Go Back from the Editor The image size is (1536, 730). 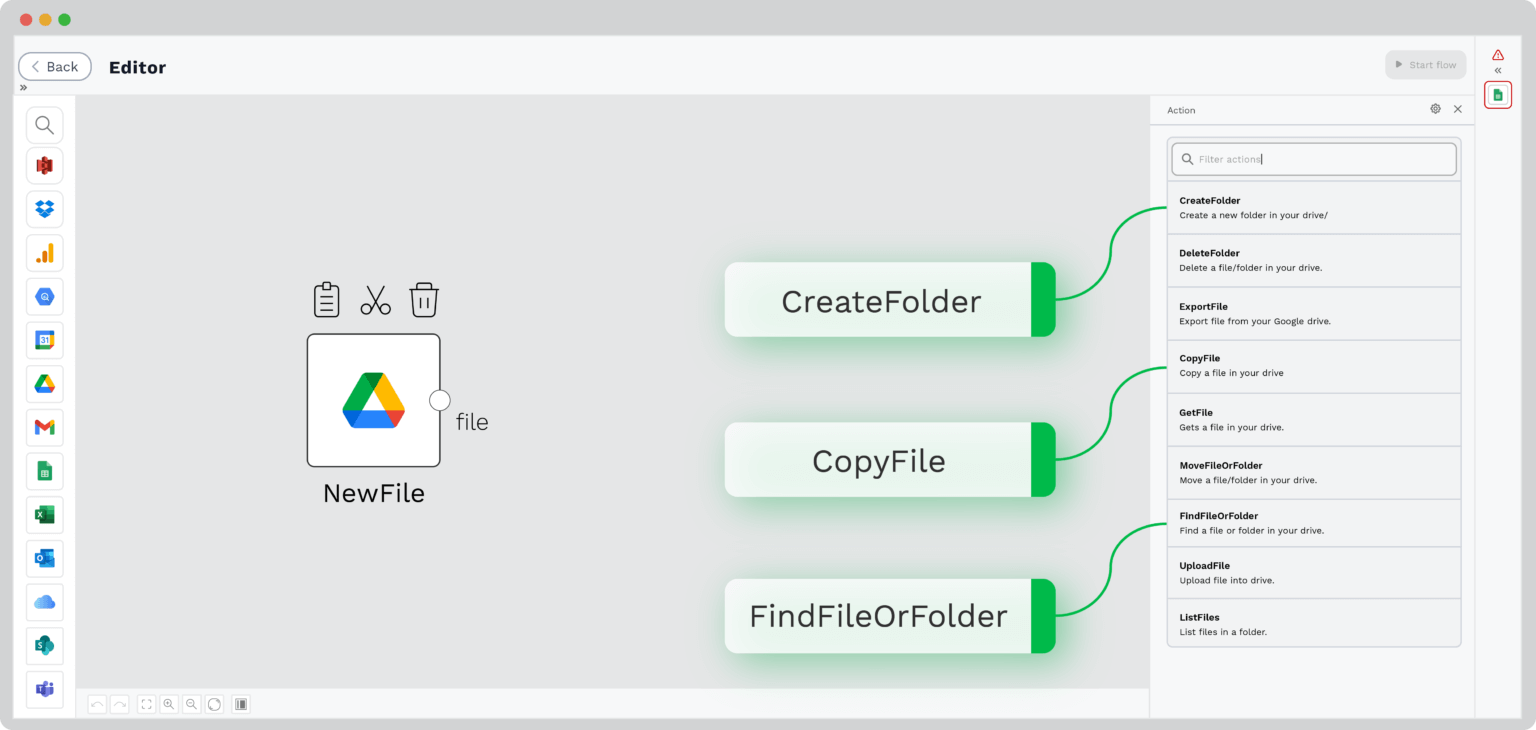click(x=55, y=66)
